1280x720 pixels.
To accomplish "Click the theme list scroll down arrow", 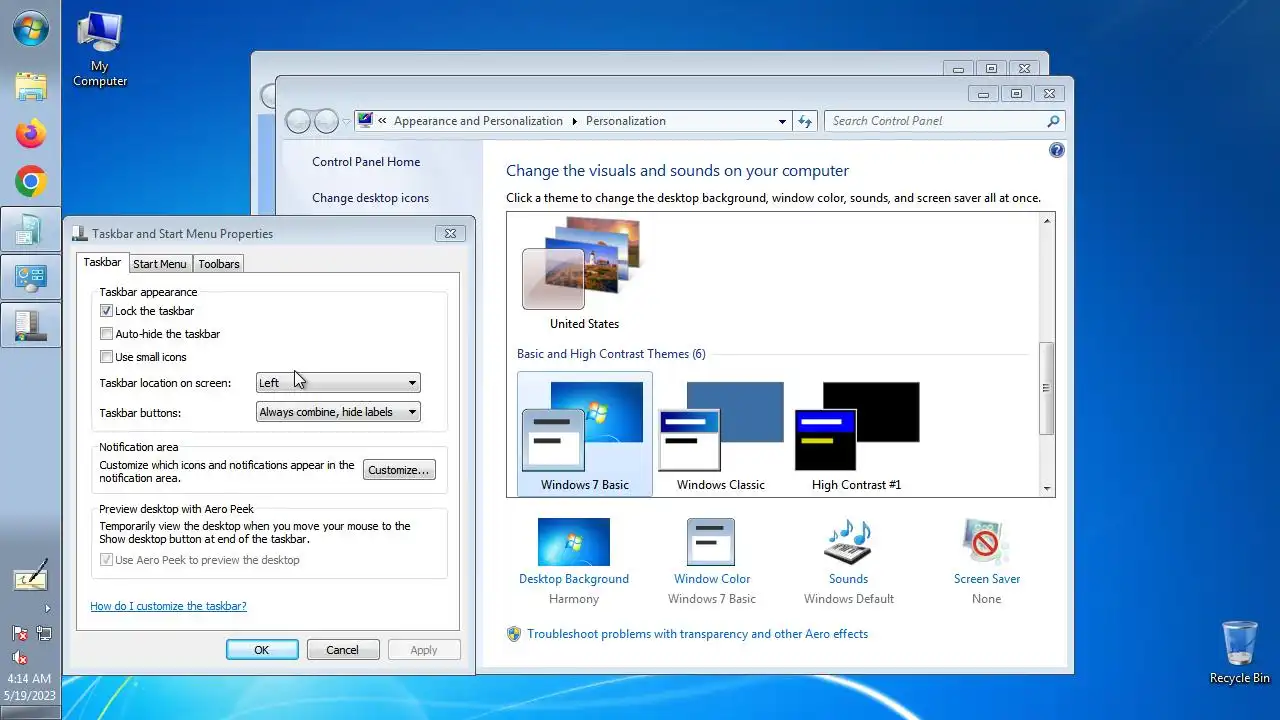I will (1047, 488).
